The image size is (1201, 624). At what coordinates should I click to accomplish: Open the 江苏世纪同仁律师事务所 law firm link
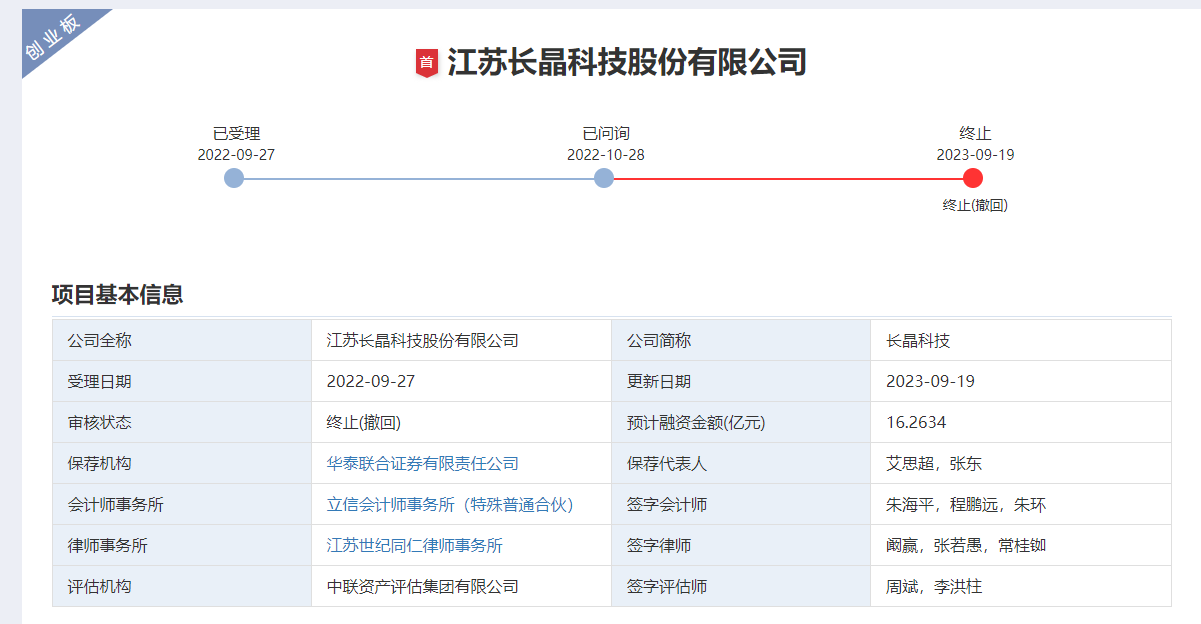415,545
